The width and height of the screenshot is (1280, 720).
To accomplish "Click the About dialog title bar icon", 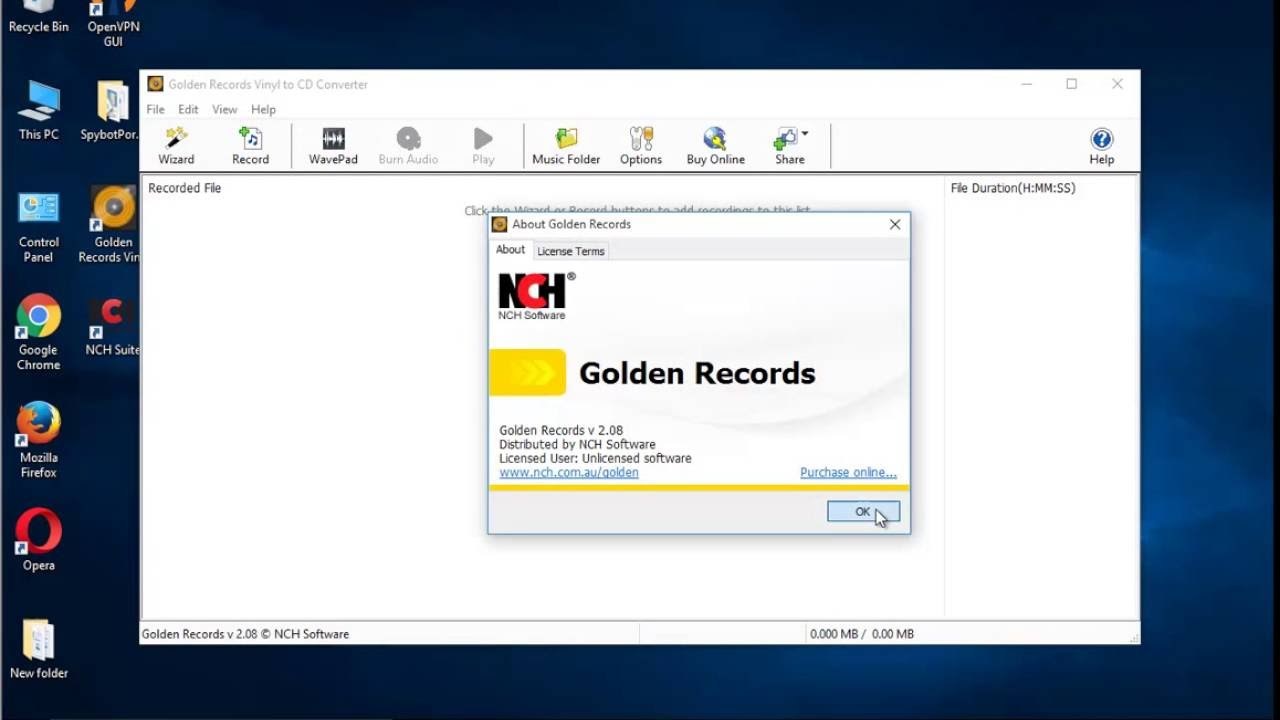I will point(499,224).
